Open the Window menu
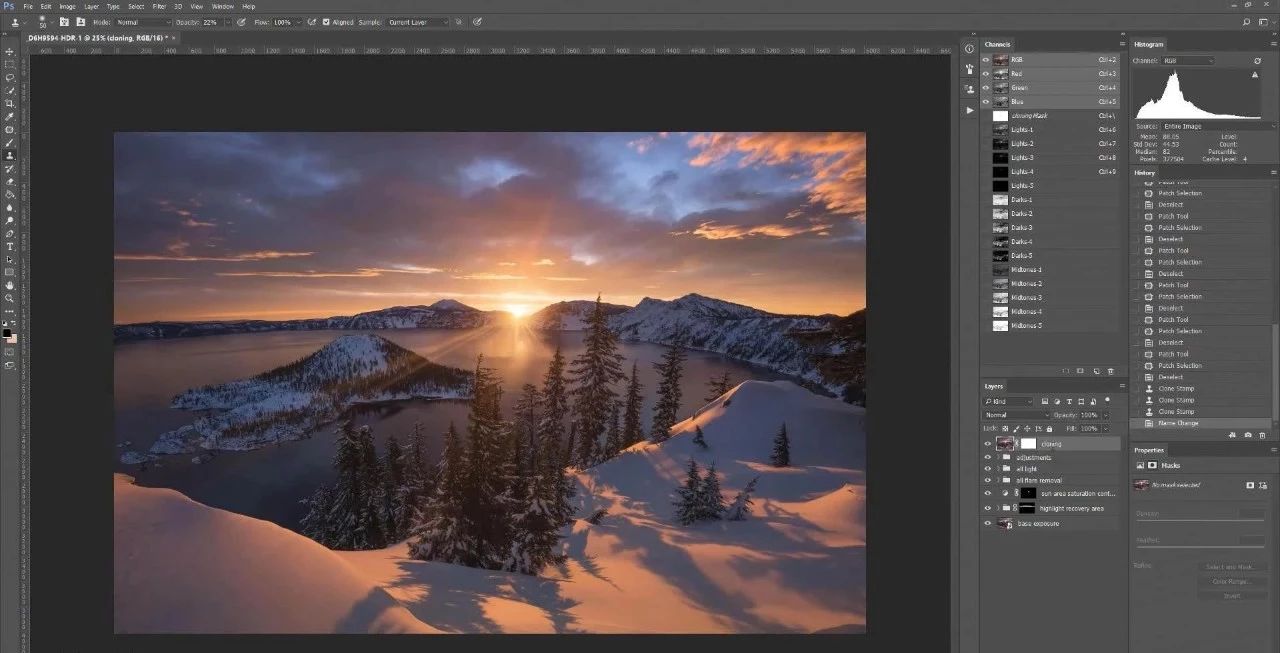Image resolution: width=1280 pixels, height=653 pixels. click(222, 6)
